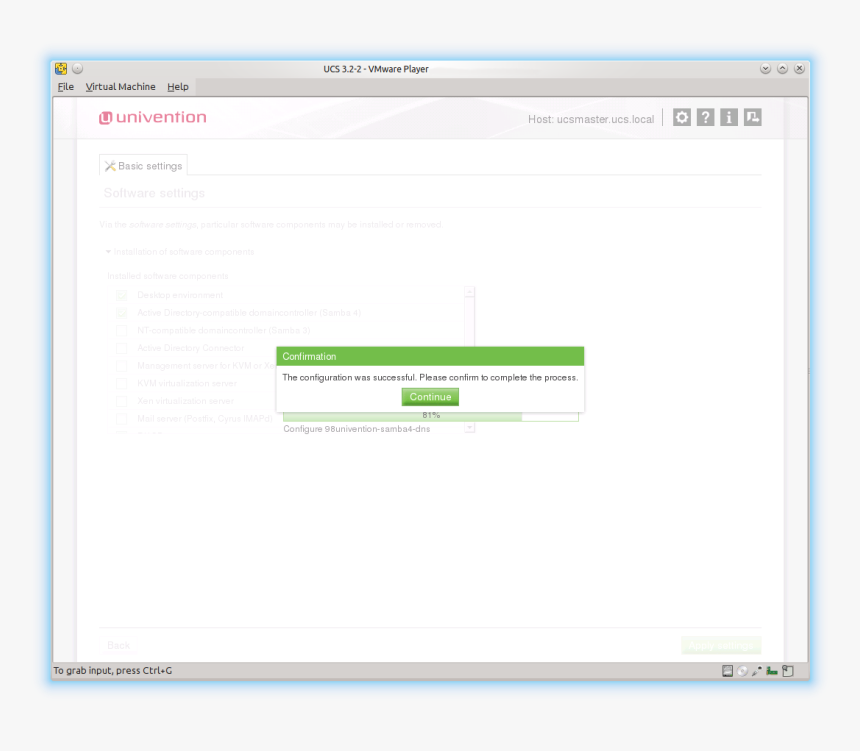Screen dimensions: 860x751
Task: Open the help question mark icon
Action: pyautogui.click(x=705, y=117)
